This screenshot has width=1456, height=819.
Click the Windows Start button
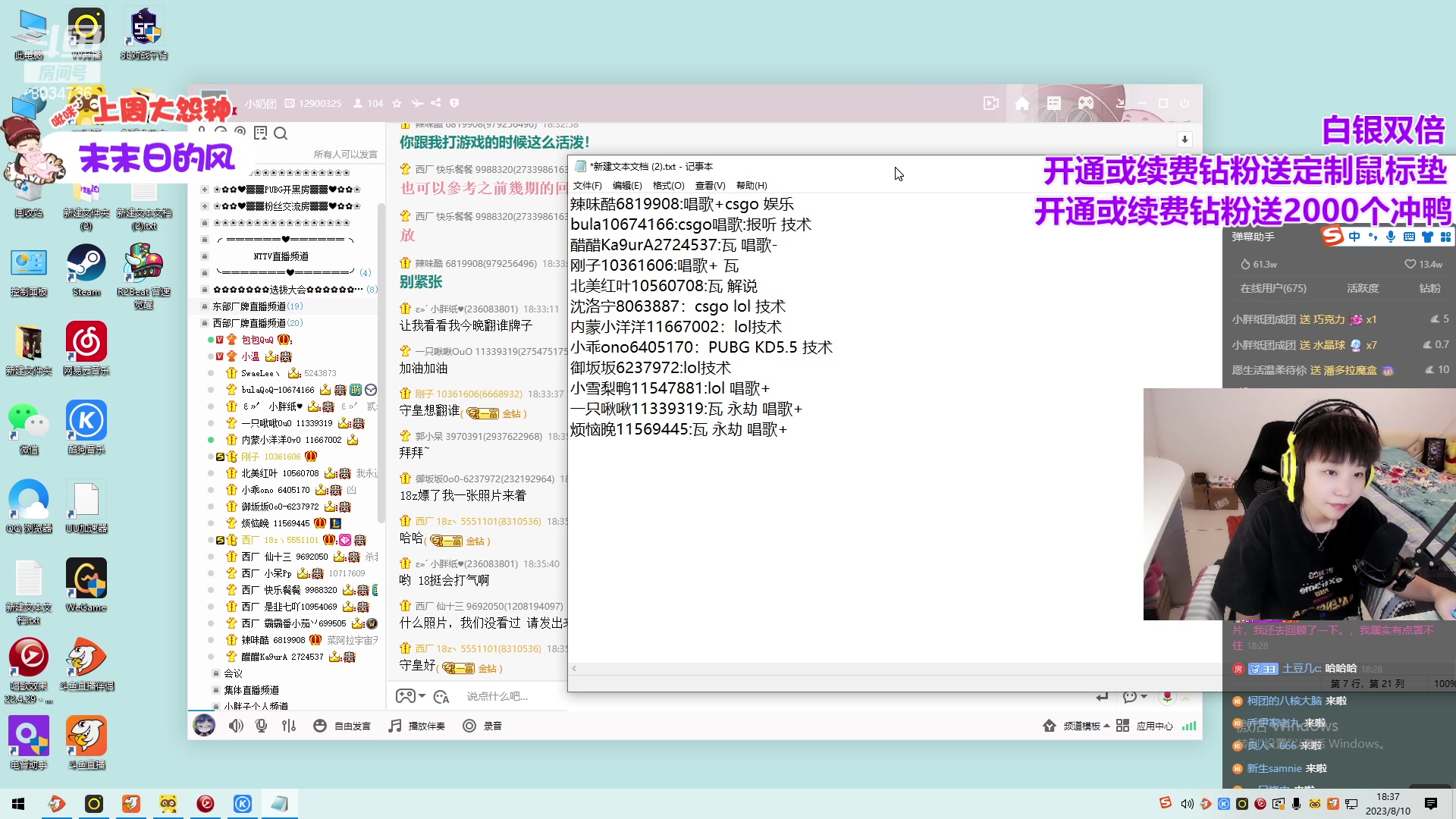tap(18, 804)
